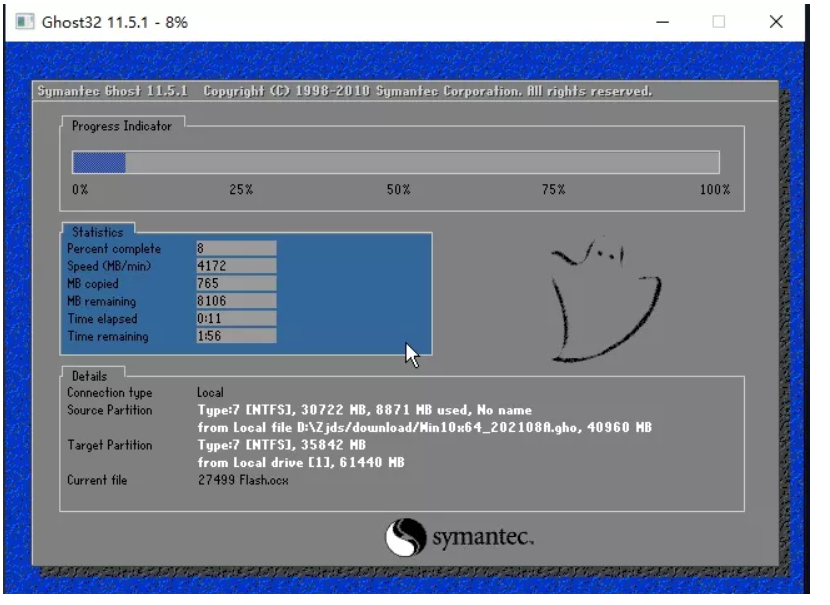The image size is (830, 605).
Task: Click the 50% mark under the progress bar
Action: (398, 189)
